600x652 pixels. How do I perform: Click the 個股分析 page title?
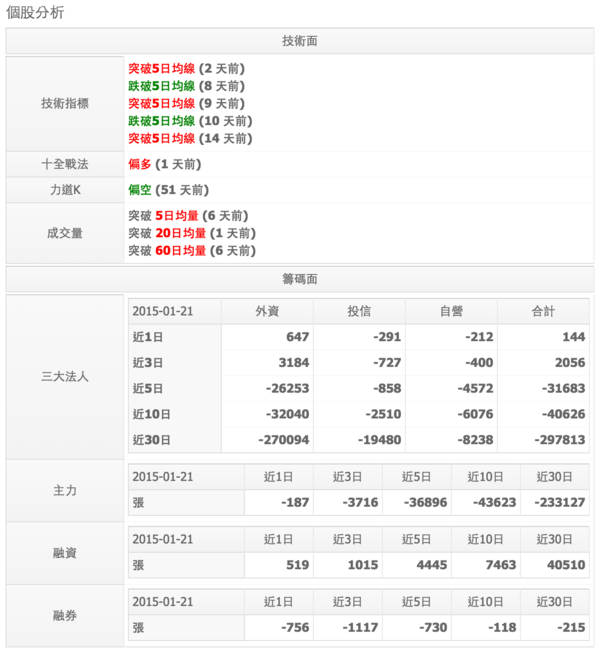tap(35, 12)
